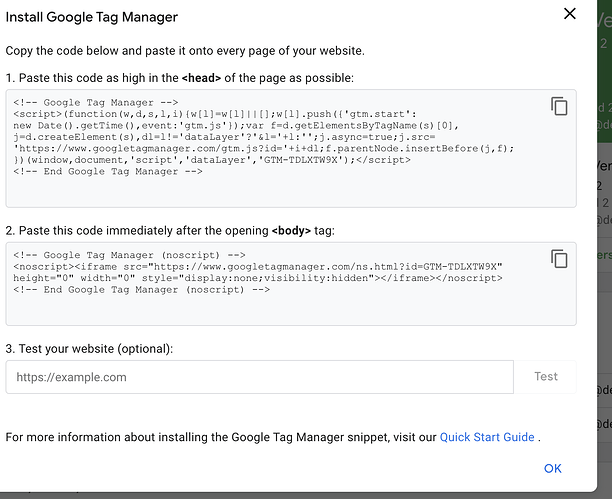
Task: Copy the head script snippet to clipboard
Action: pos(559,106)
